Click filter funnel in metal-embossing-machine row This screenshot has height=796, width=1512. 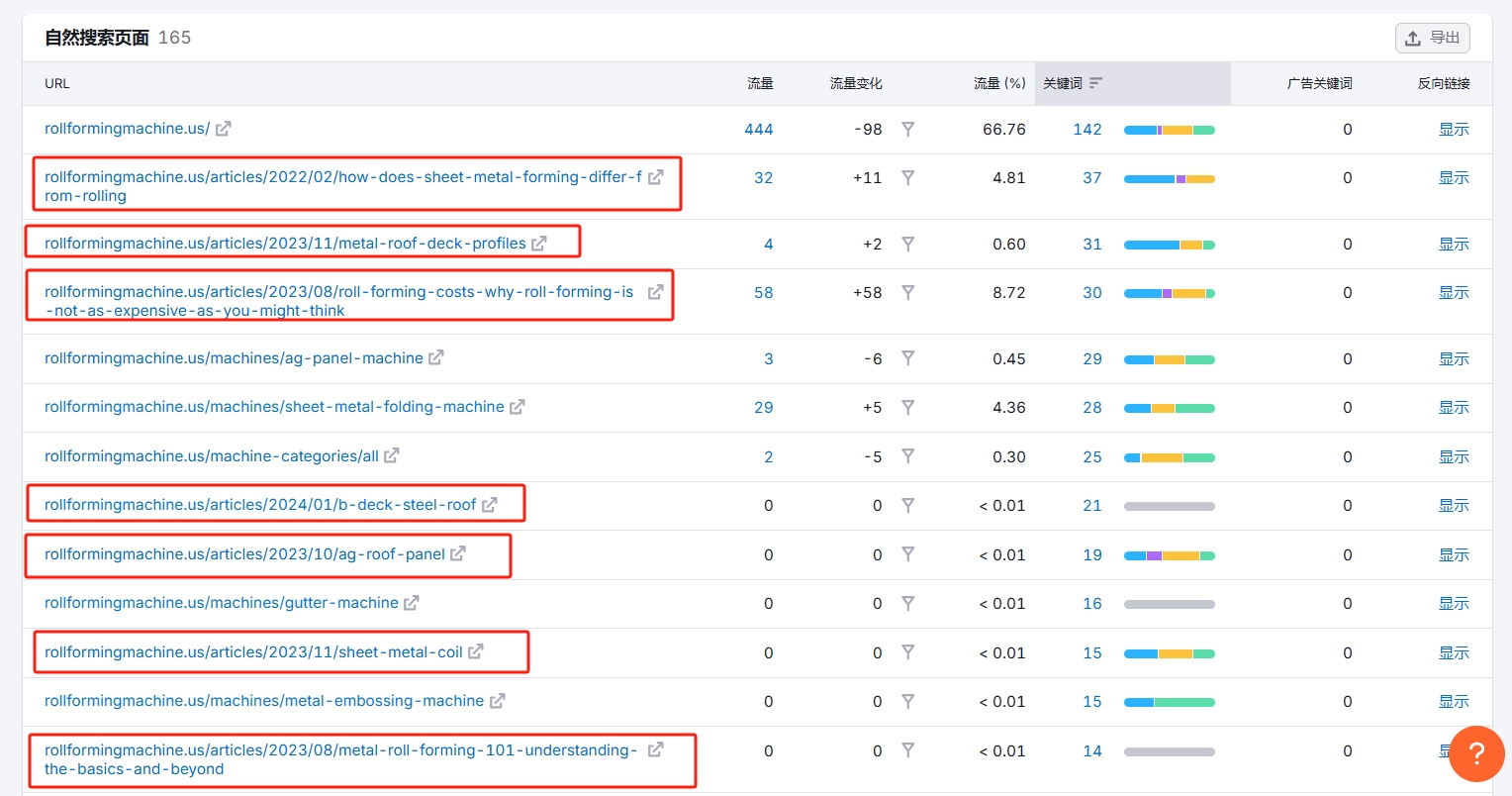[x=908, y=701]
